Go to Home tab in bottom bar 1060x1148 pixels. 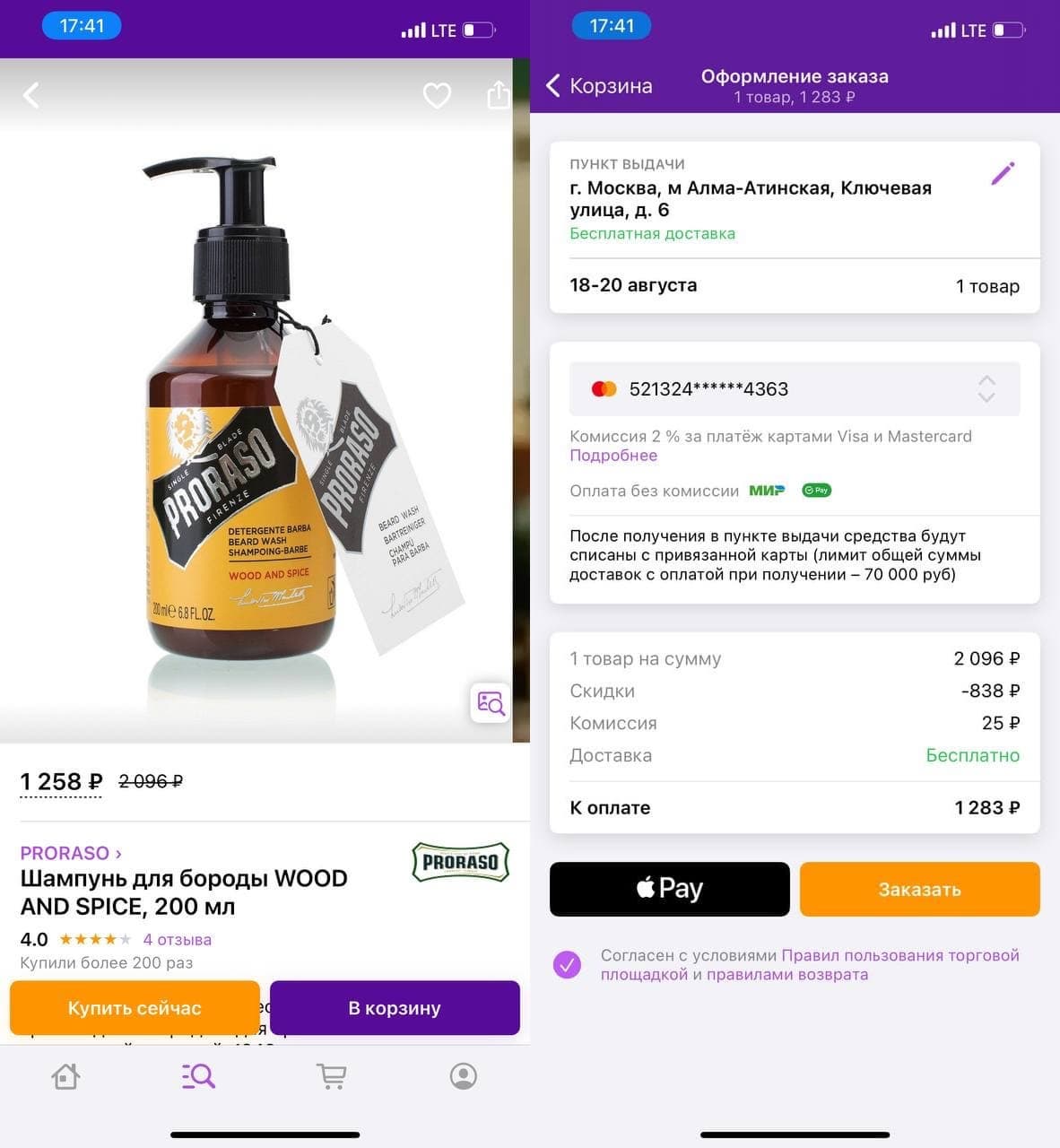pos(65,1076)
